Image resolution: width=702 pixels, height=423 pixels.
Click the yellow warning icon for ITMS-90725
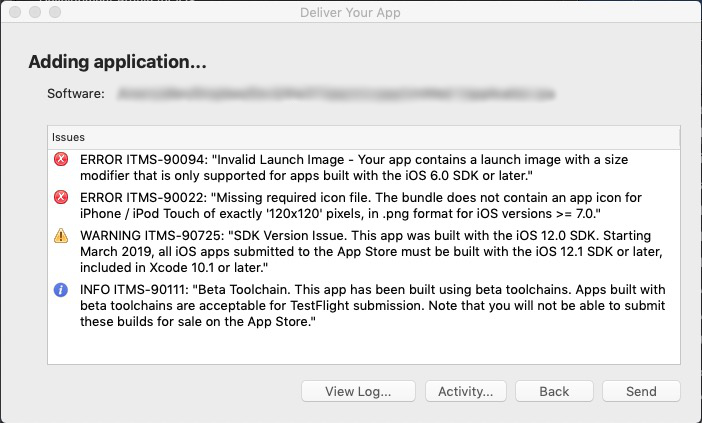click(62, 236)
